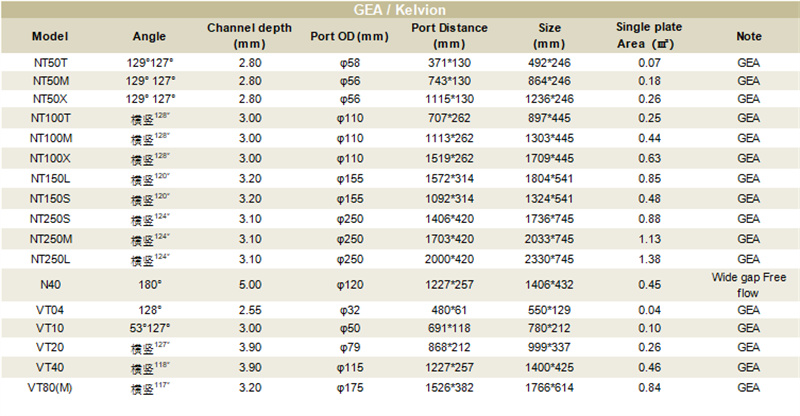Click single plate area 0.84
The image size is (800, 416).
pos(649,387)
